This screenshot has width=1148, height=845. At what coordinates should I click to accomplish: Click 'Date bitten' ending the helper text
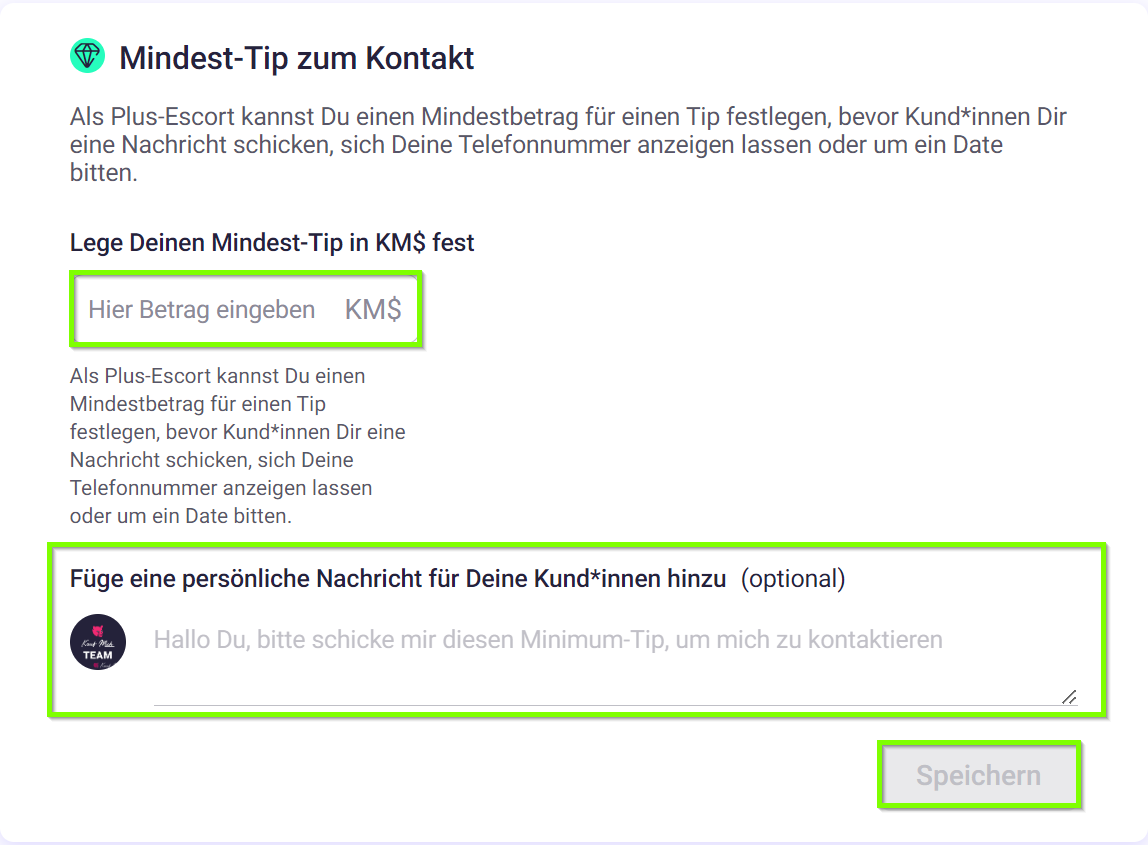pyautogui.click(x=238, y=516)
